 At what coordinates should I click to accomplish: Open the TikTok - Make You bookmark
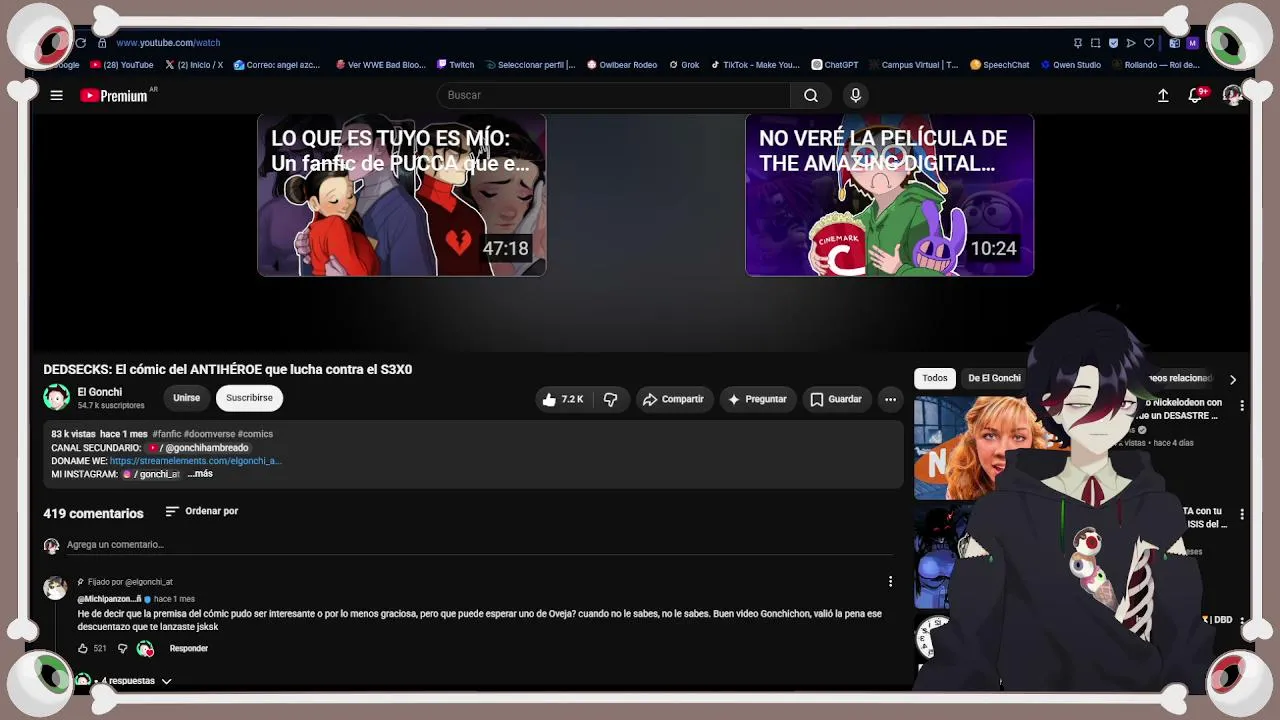pyautogui.click(x=755, y=65)
